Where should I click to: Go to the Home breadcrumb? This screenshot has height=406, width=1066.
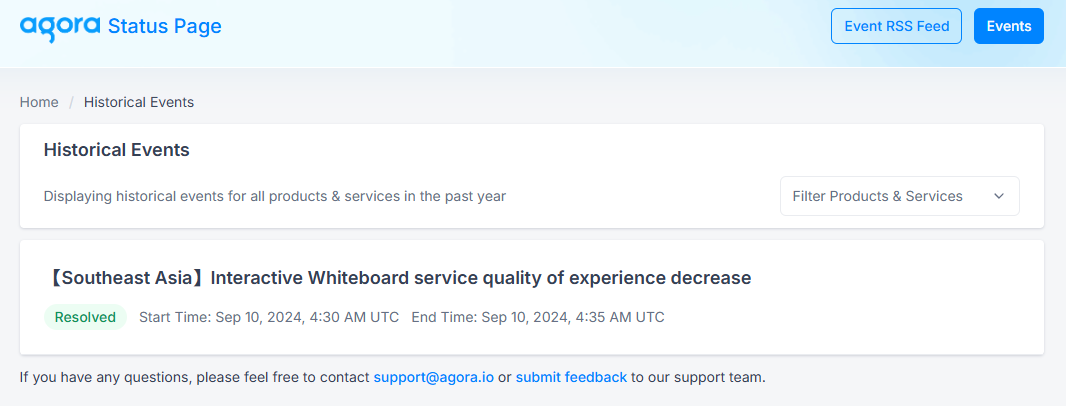pyautogui.click(x=39, y=102)
